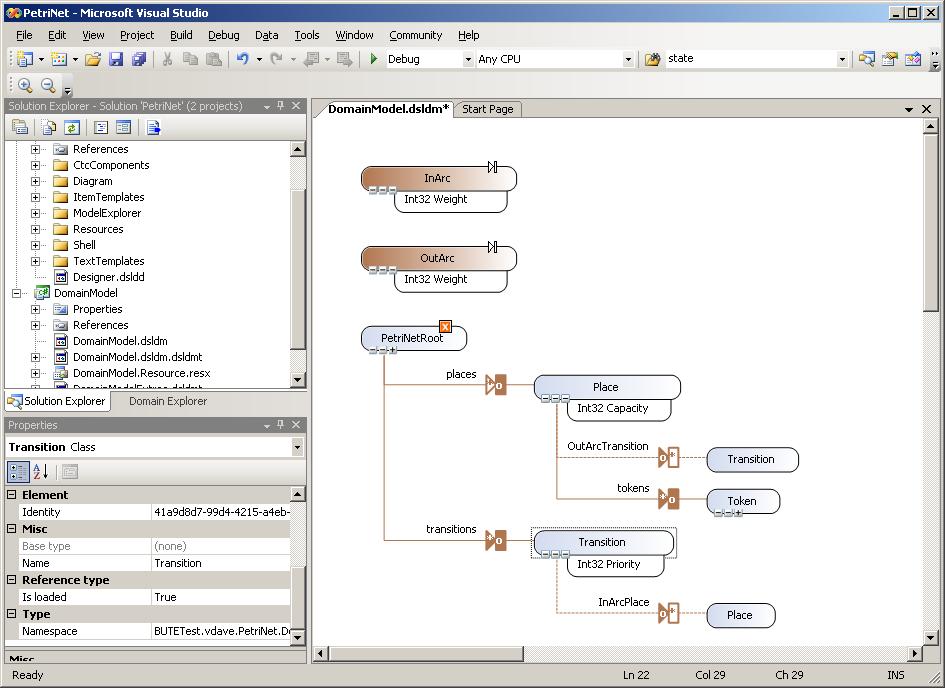Select the OutArc class shape
The image size is (945, 688).
[438, 258]
